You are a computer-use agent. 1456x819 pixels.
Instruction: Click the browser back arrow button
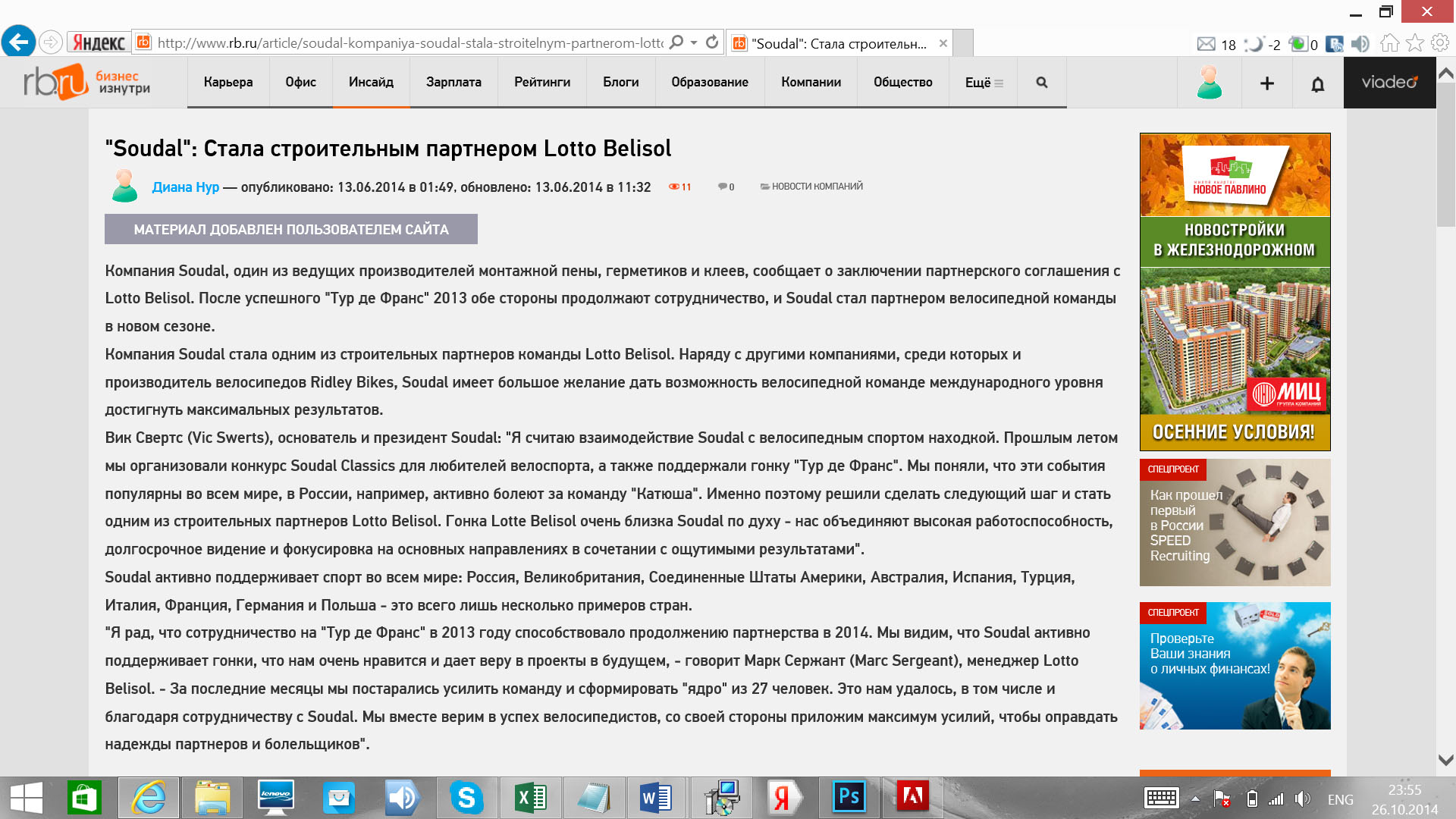click(18, 42)
